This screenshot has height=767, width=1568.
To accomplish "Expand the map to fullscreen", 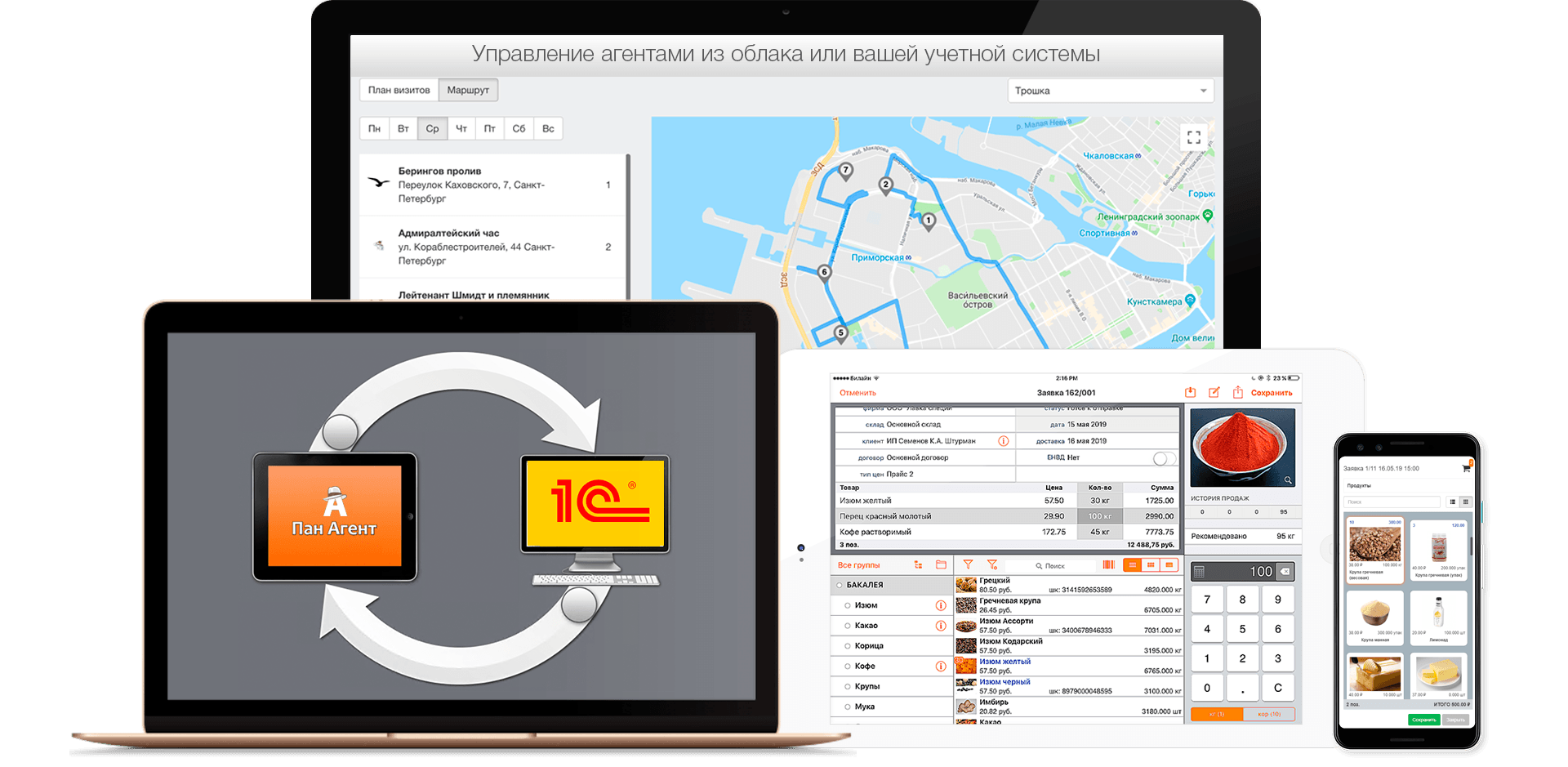I will pos(1194,137).
